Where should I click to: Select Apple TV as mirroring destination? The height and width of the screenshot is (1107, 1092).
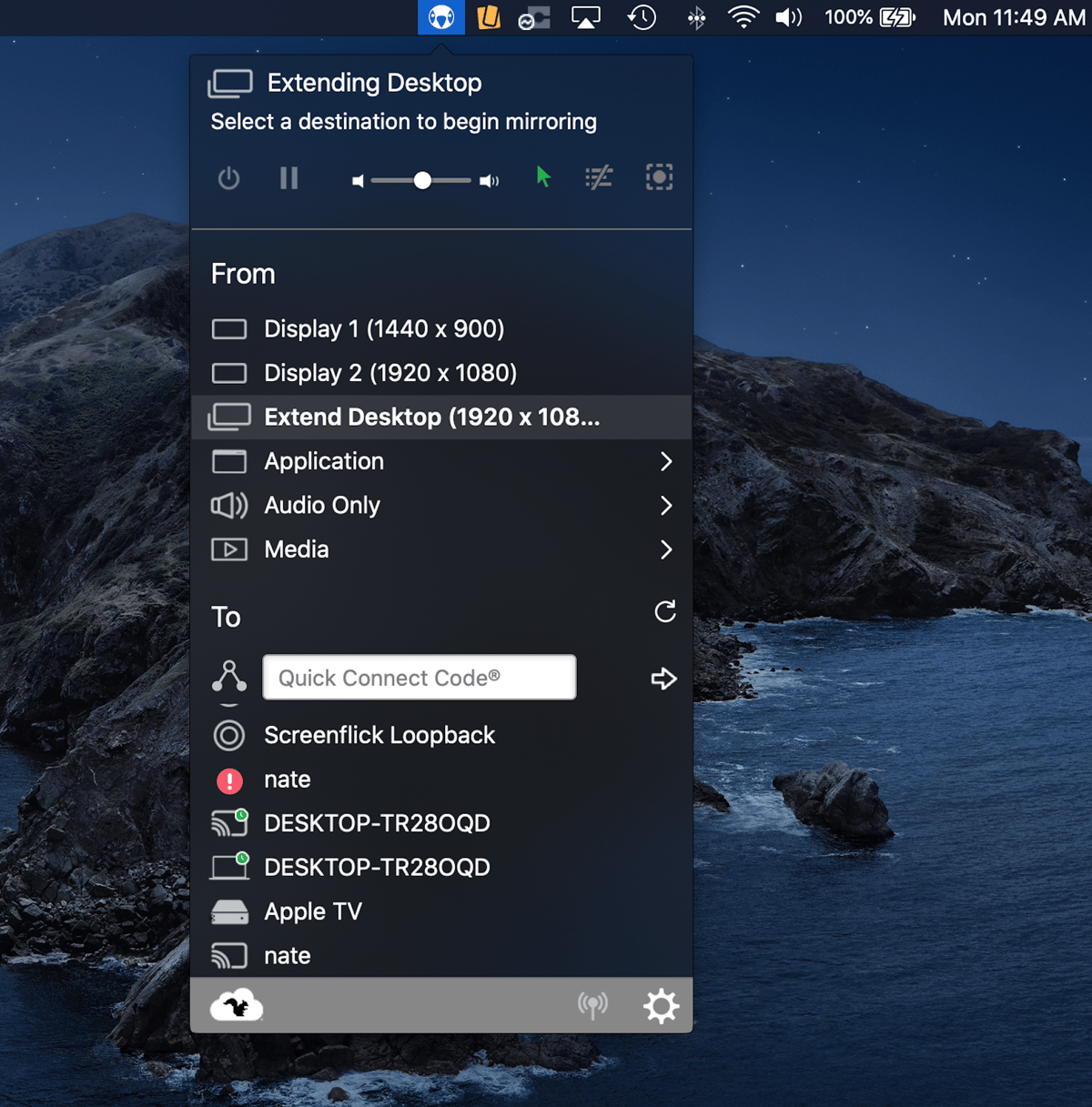pyautogui.click(x=311, y=911)
